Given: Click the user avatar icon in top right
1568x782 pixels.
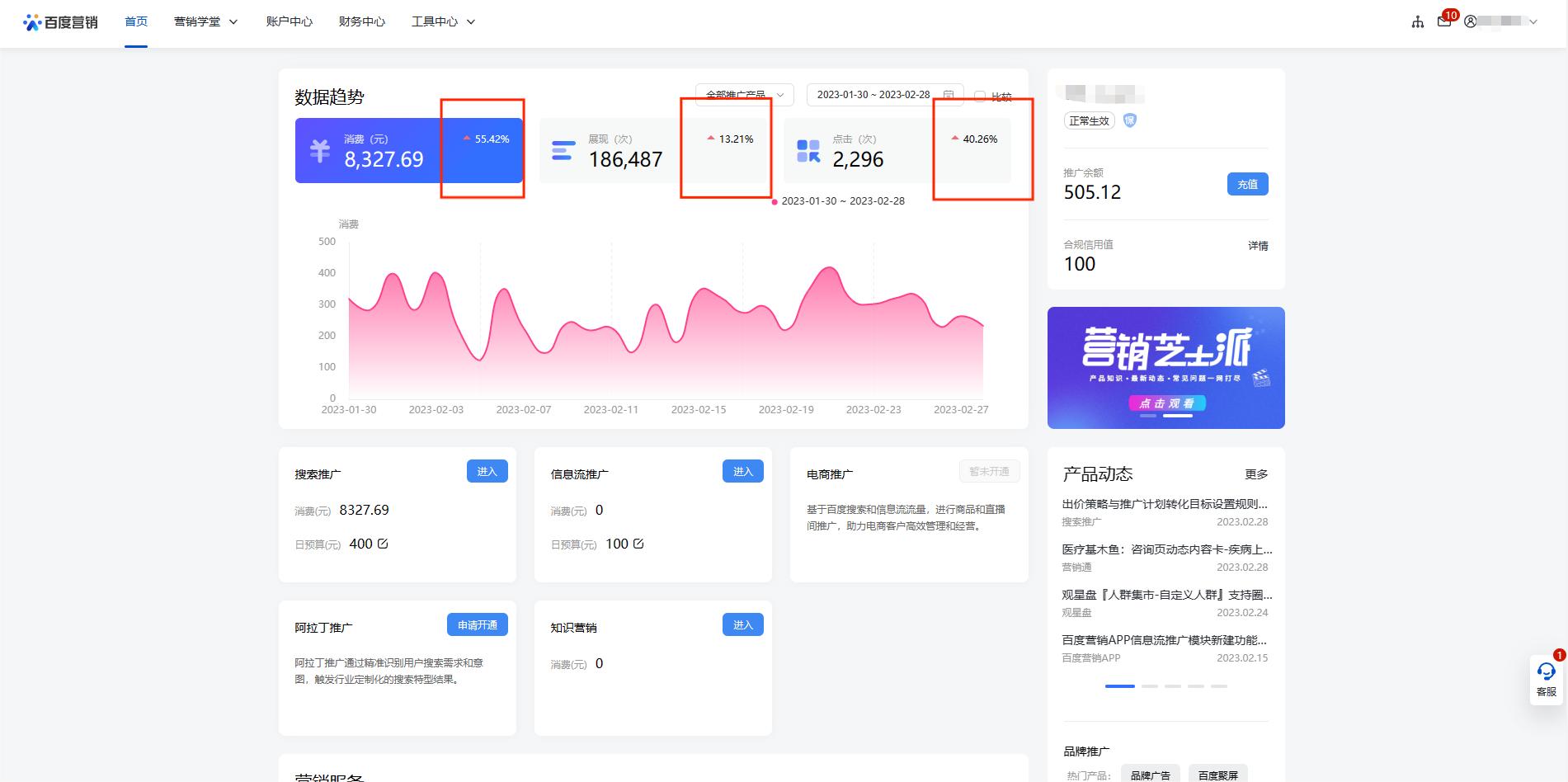Looking at the screenshot, I should click(x=1470, y=23).
